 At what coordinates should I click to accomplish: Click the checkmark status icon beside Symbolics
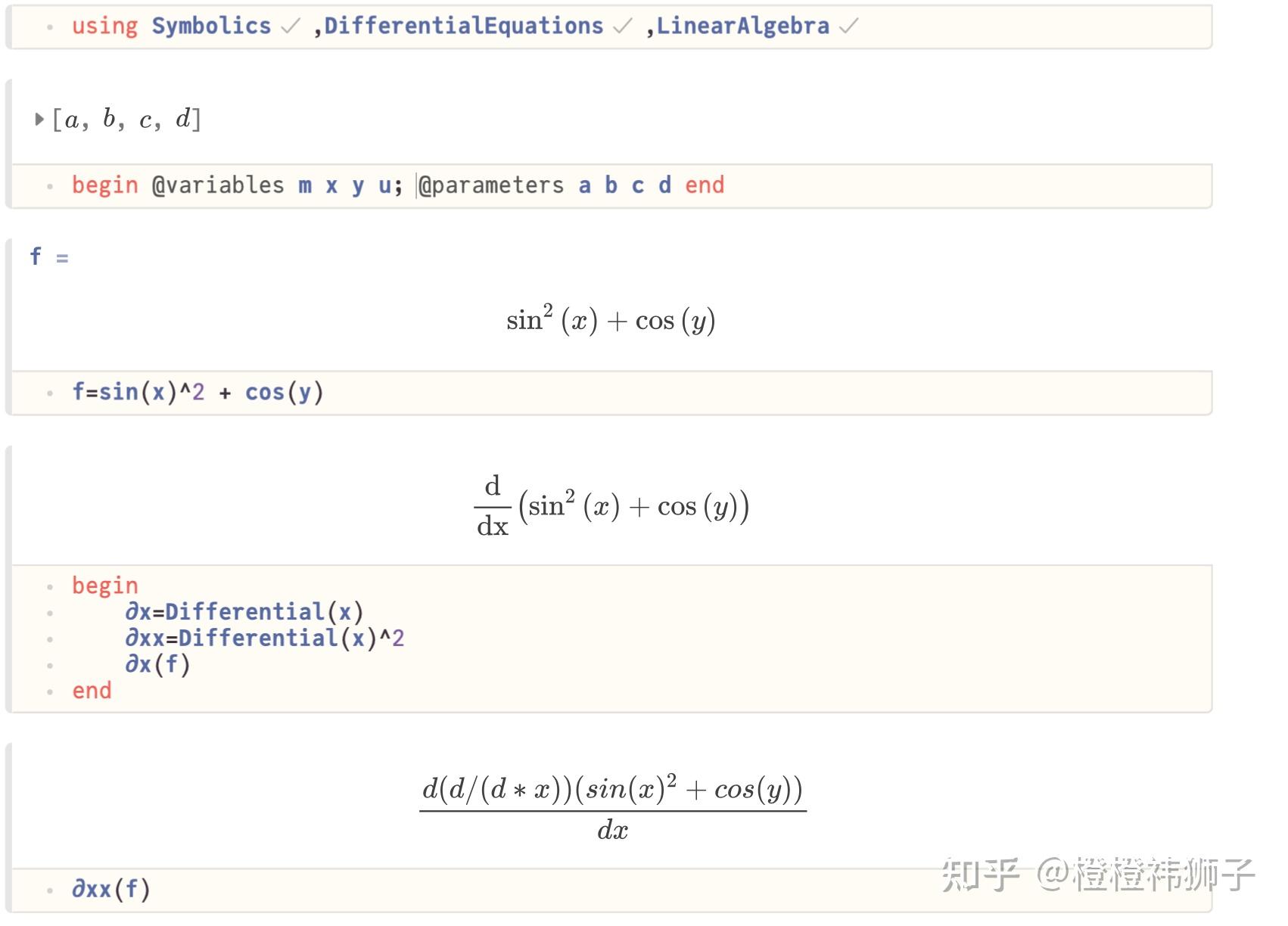pyautogui.click(x=290, y=26)
